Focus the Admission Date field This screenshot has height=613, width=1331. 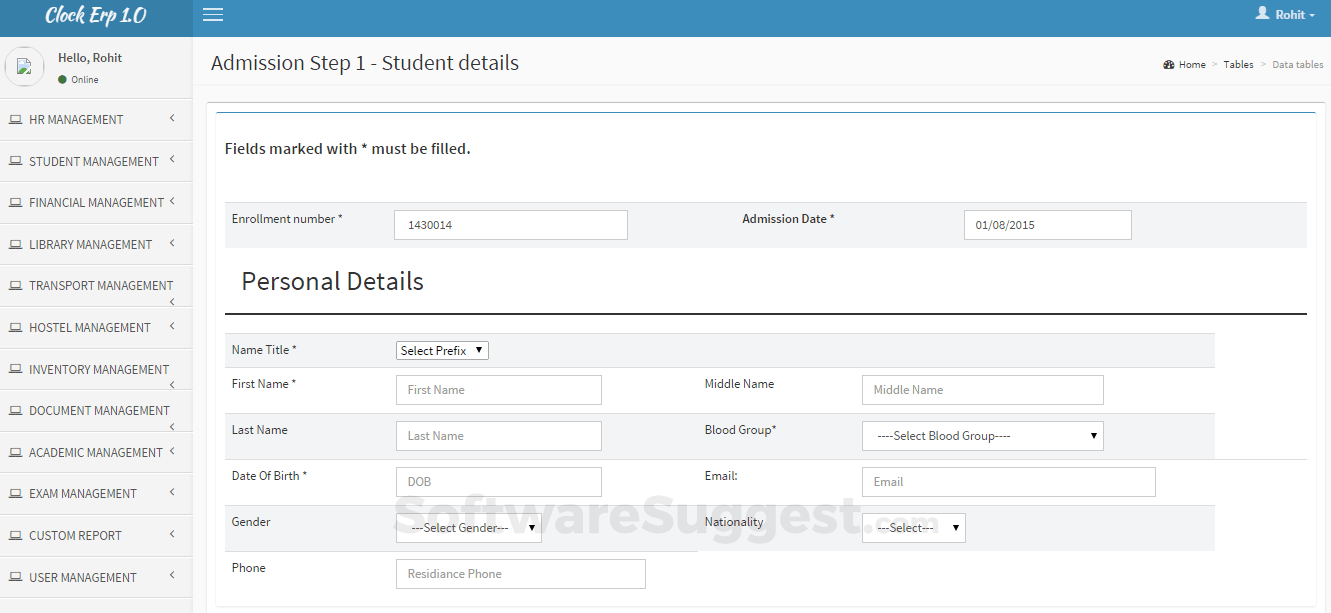point(1047,225)
